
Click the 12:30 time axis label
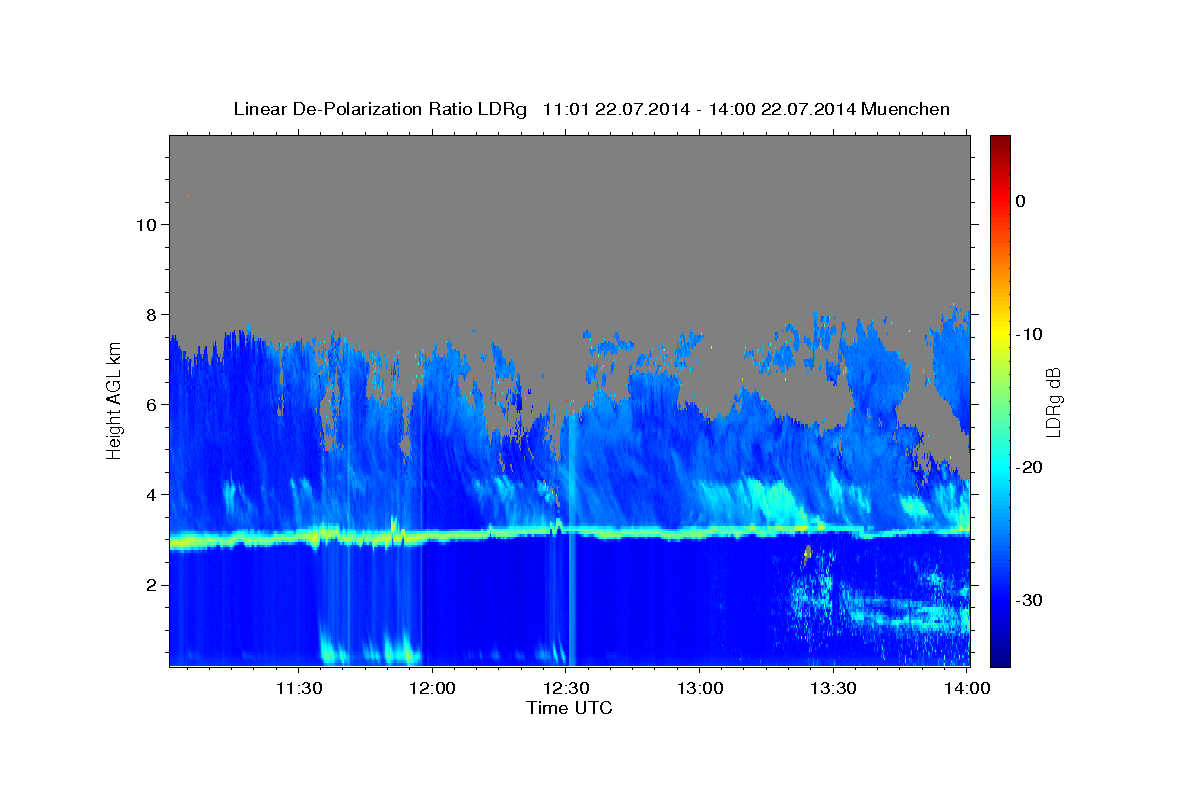pyautogui.click(x=566, y=688)
